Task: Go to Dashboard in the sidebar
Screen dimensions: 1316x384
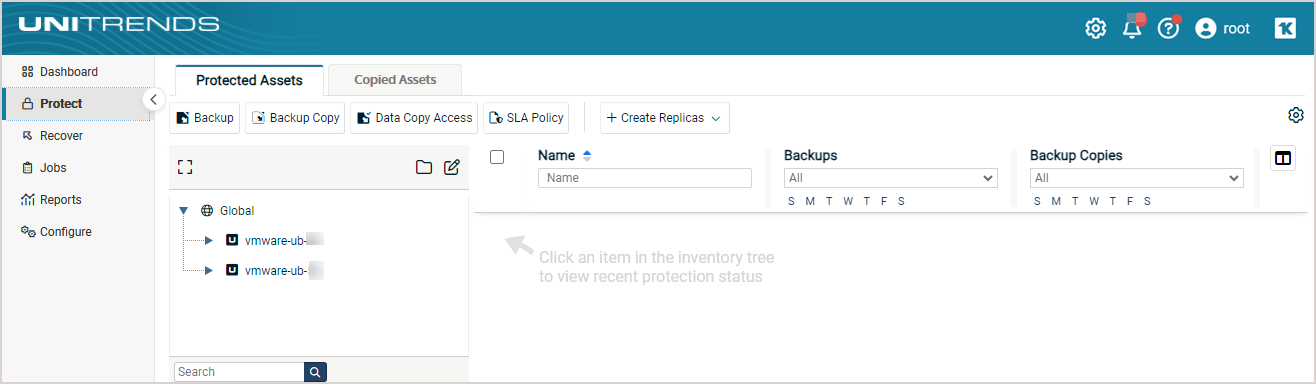Action: click(69, 72)
